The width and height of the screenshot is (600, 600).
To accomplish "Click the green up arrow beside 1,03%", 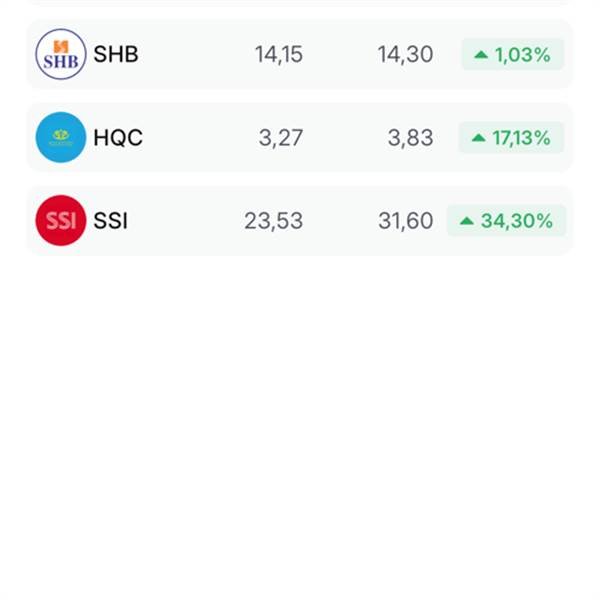I will point(481,55).
